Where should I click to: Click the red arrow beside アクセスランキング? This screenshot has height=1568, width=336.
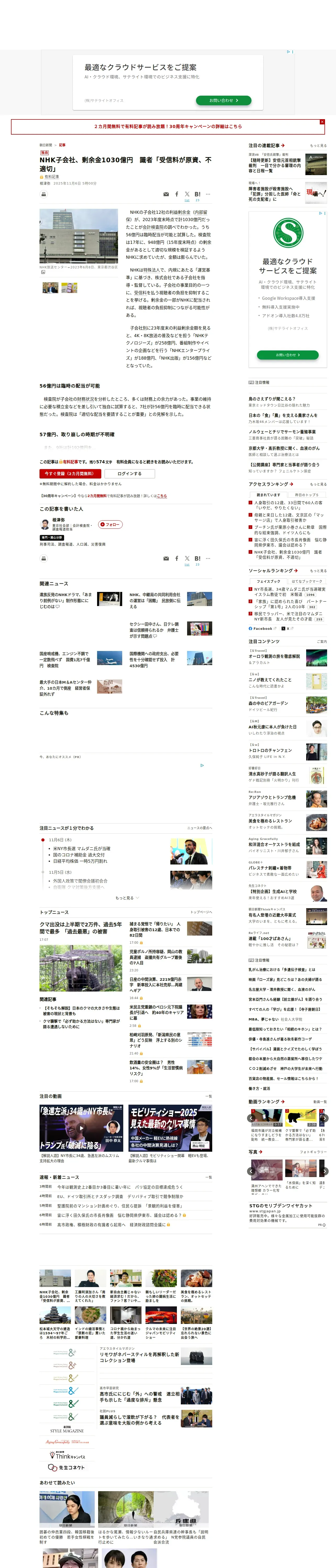pos(292,484)
